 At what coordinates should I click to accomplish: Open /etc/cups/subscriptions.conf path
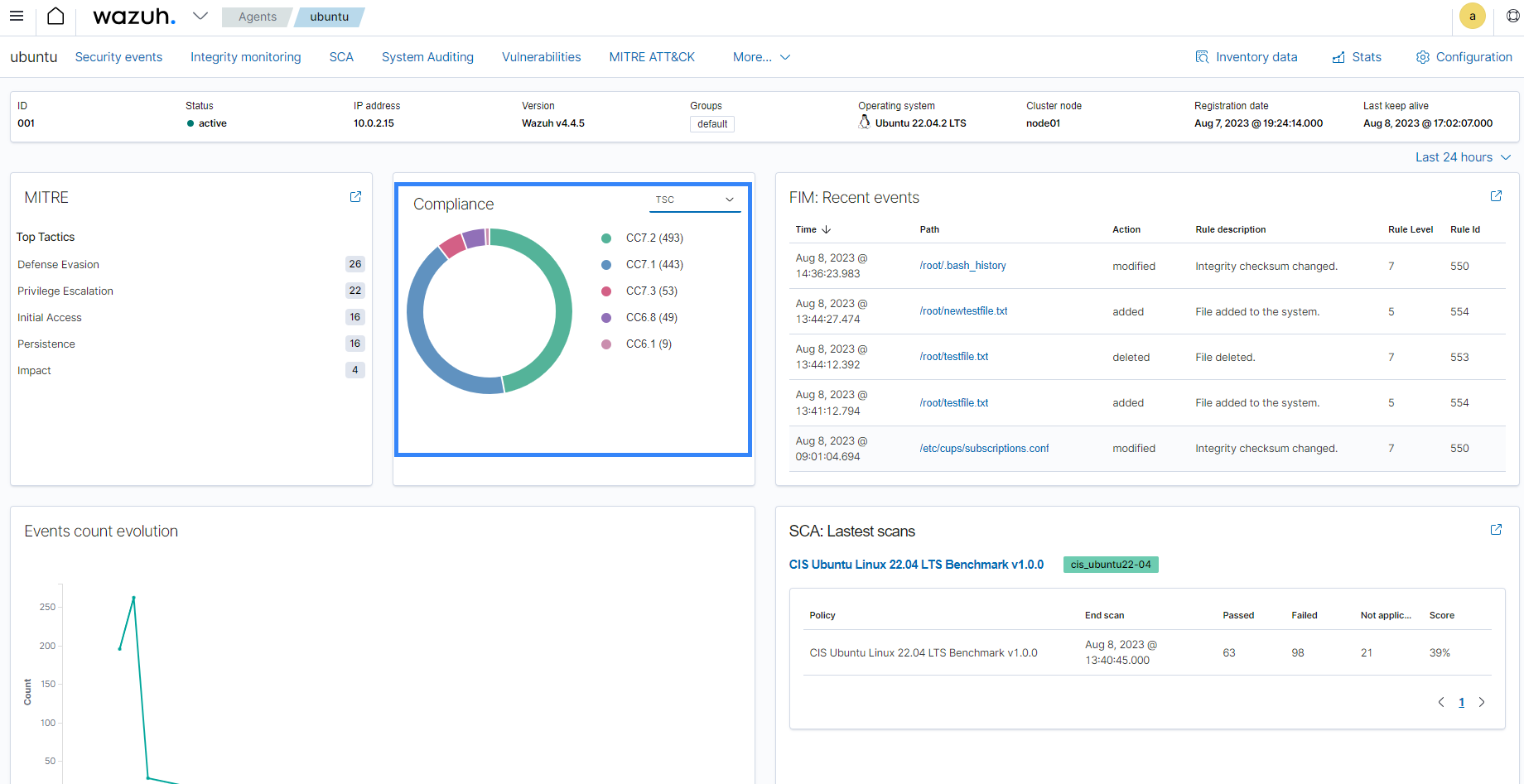coord(984,449)
